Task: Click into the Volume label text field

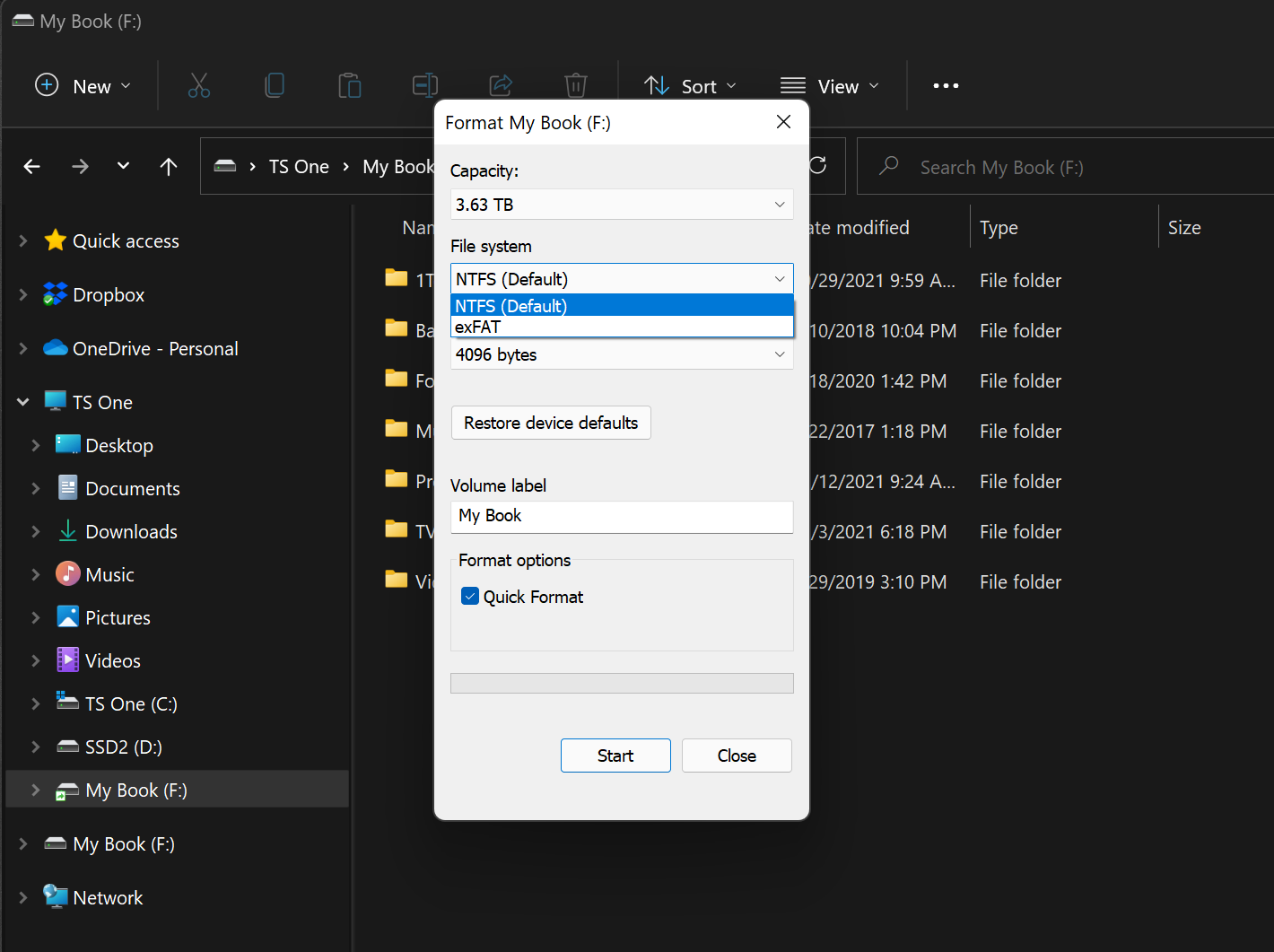Action: pyautogui.click(x=621, y=516)
